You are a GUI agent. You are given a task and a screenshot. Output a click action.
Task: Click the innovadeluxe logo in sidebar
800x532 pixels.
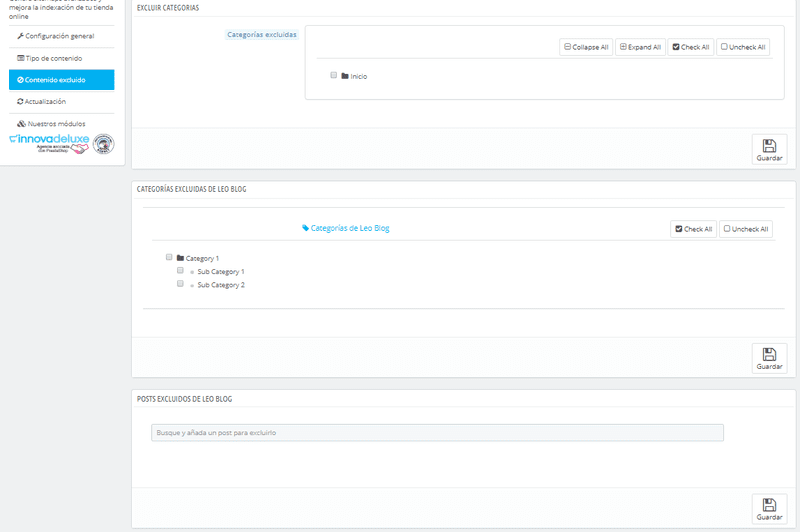[x=48, y=143]
